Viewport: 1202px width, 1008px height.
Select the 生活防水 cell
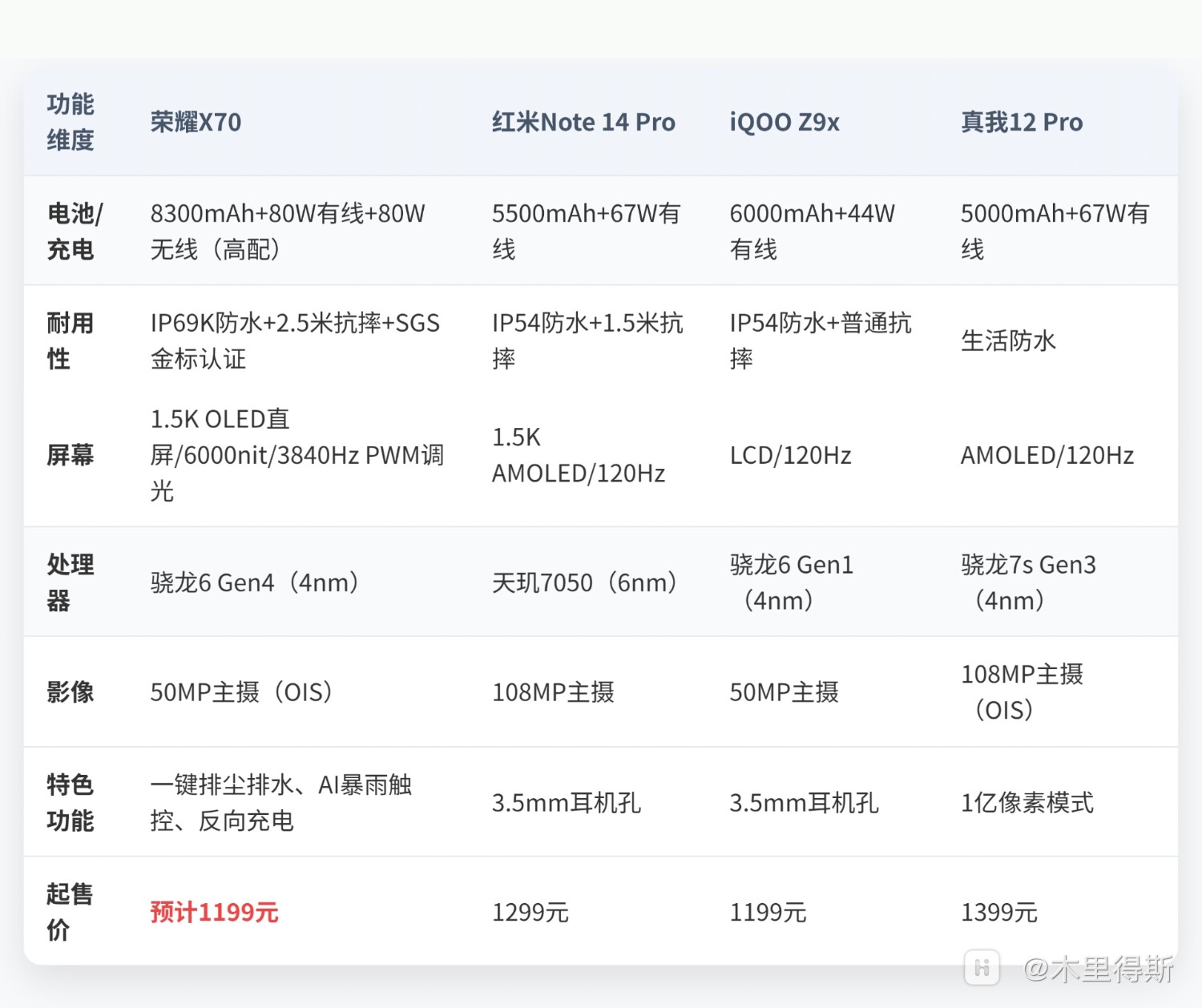[1008, 341]
